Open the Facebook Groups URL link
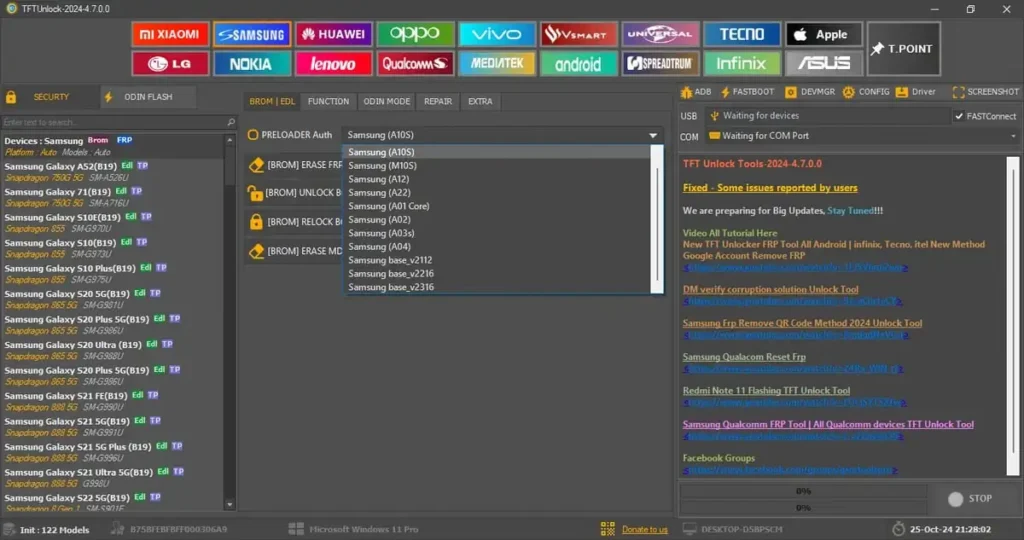The height and width of the screenshot is (540, 1024). click(790, 470)
